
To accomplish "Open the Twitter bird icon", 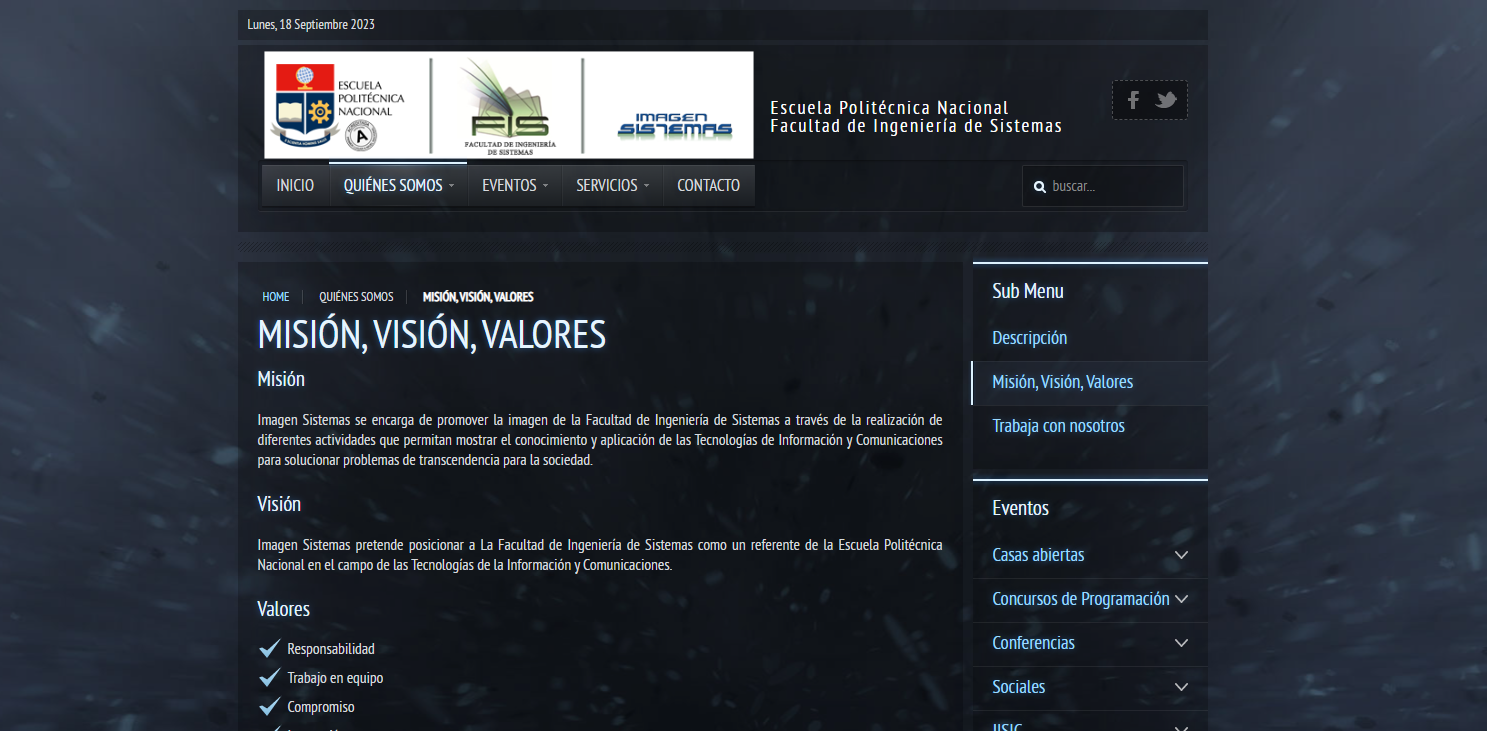I will pos(1165,100).
